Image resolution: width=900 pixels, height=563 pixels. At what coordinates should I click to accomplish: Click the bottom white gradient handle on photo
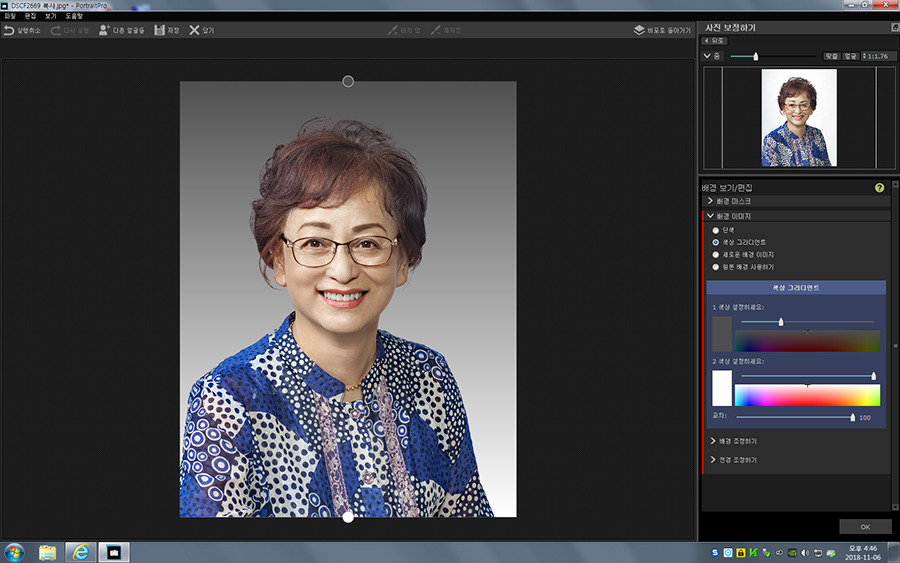click(x=348, y=517)
